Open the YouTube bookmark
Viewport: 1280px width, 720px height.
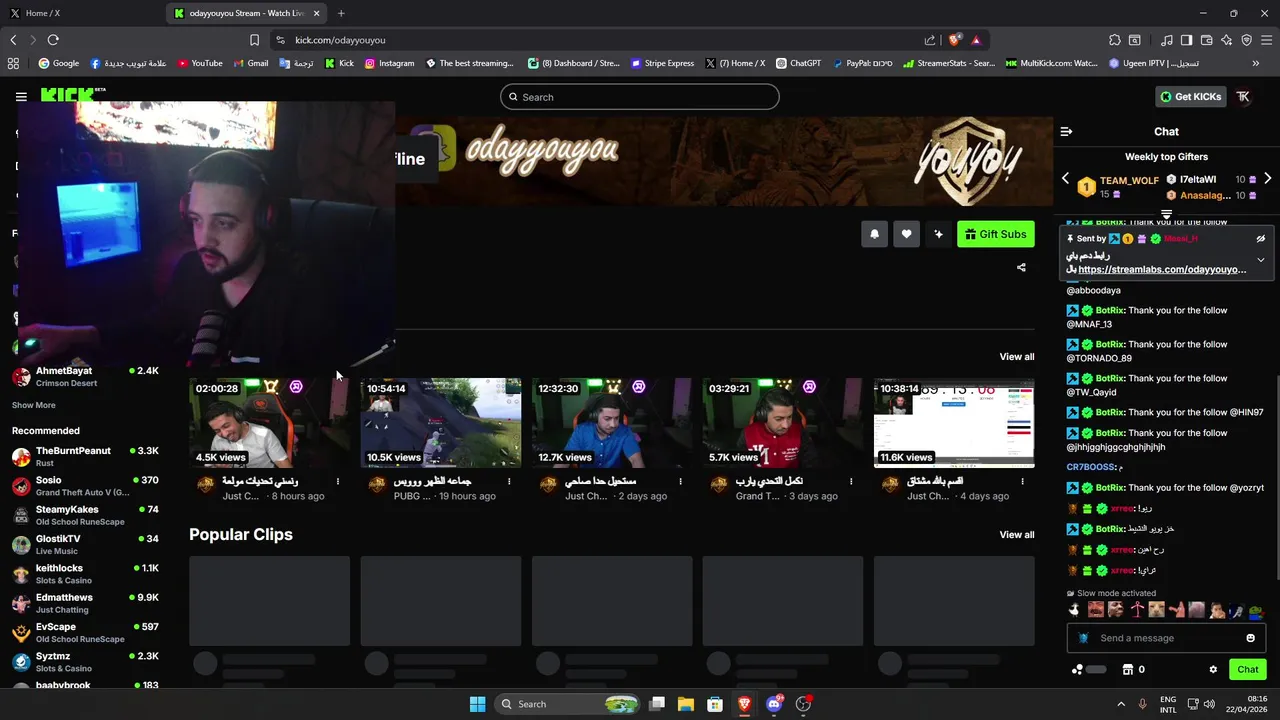pos(200,63)
